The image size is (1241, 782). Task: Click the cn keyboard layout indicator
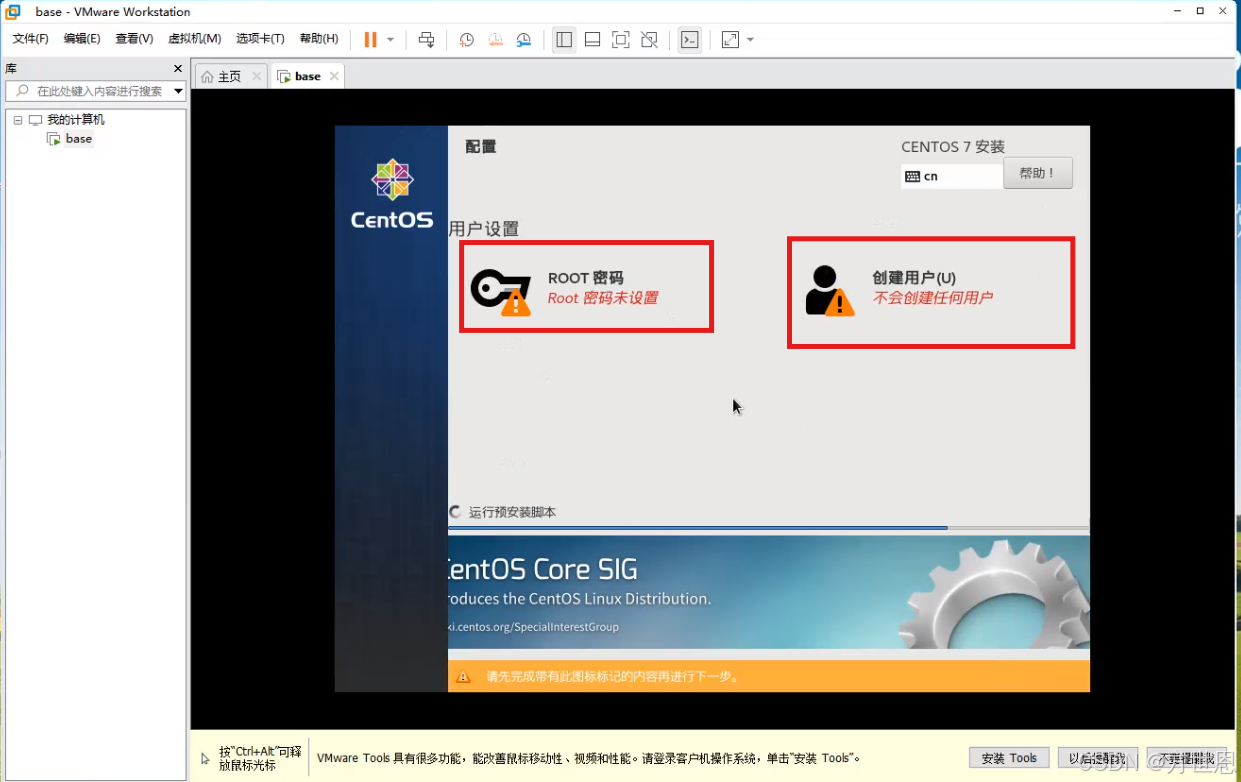[951, 176]
